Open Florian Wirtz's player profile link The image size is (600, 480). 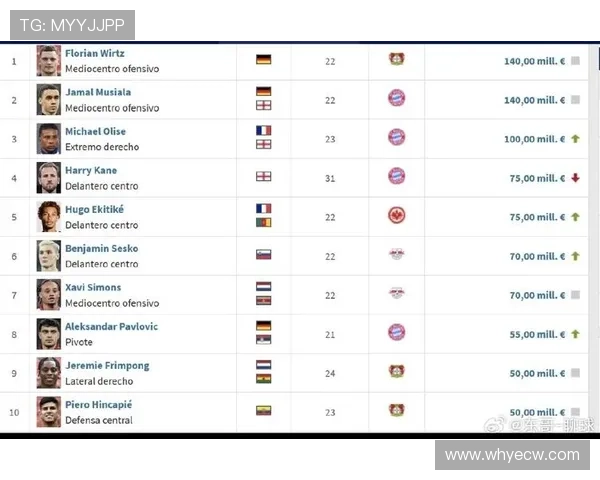tap(95, 53)
